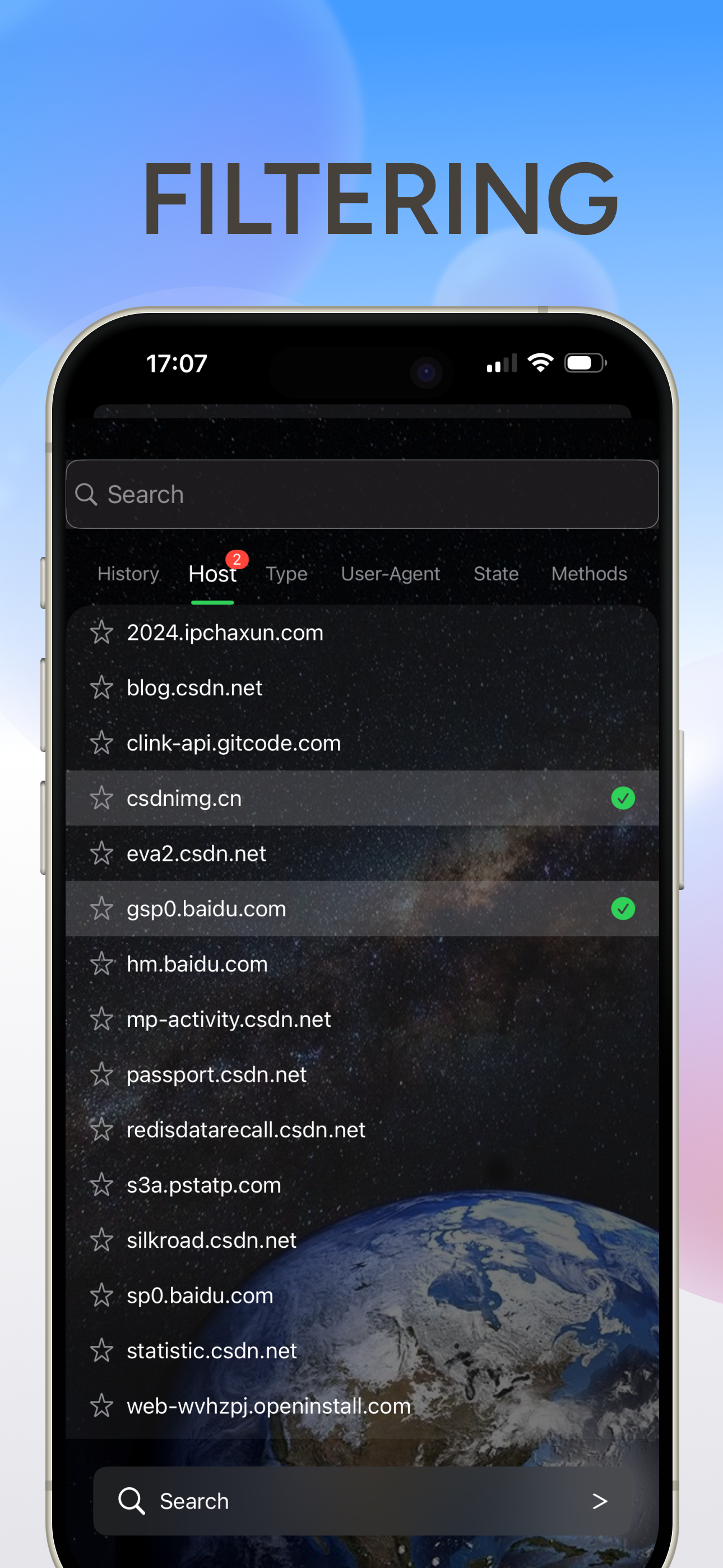Favorite 2024.ipchaxun.com with its star icon

101,633
